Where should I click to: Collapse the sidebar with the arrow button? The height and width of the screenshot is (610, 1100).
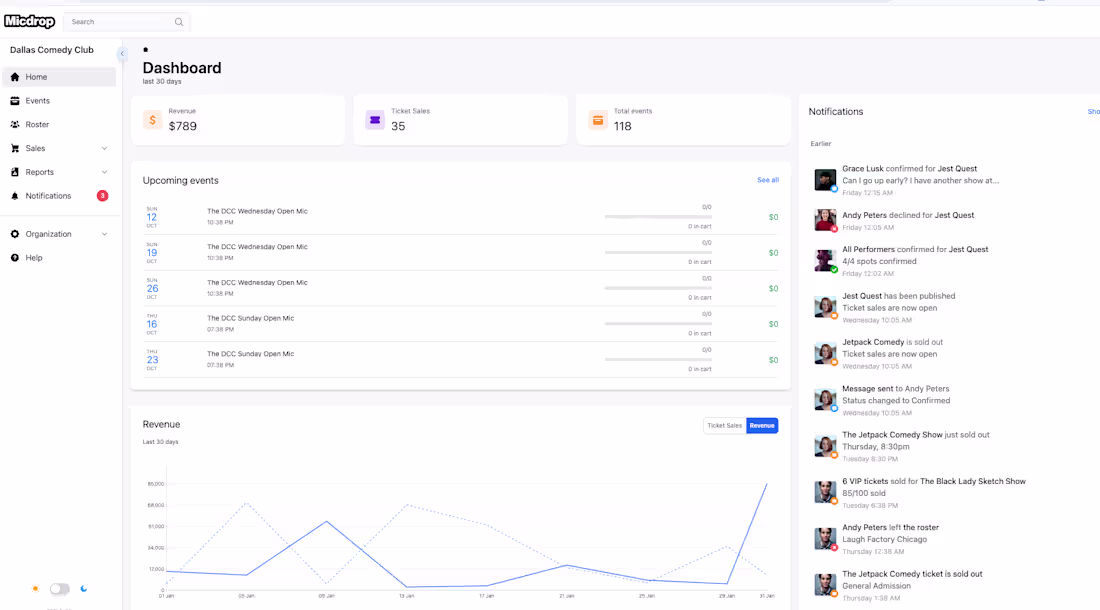click(x=122, y=53)
